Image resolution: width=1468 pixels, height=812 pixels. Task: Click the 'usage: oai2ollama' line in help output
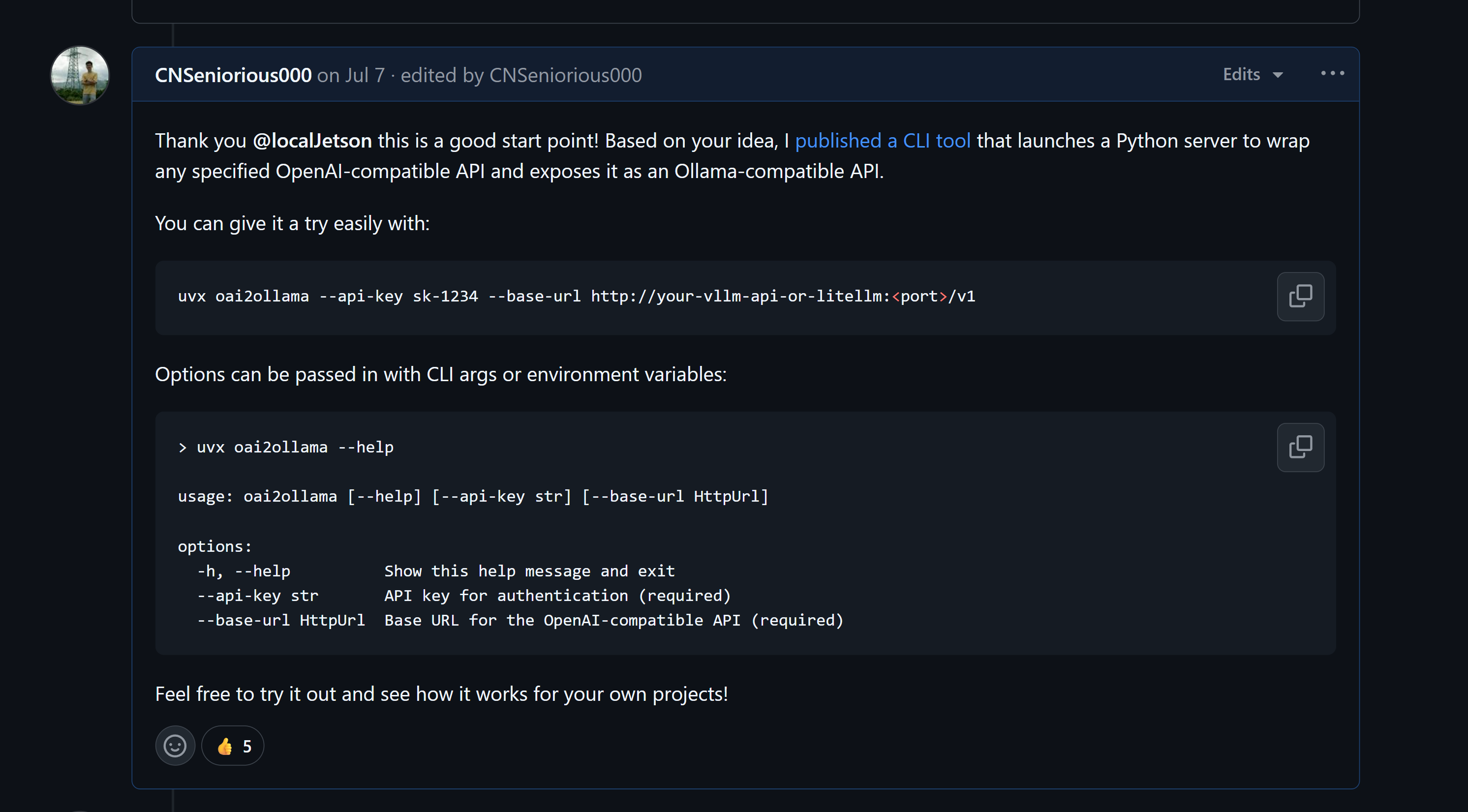(x=473, y=496)
